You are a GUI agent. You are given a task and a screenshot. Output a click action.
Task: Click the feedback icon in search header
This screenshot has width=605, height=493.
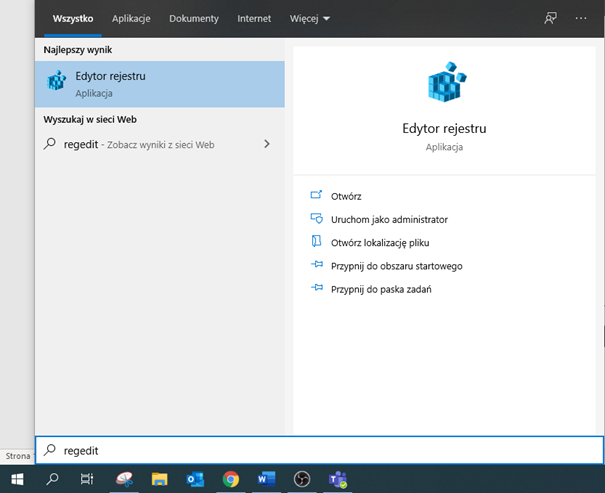coord(550,19)
